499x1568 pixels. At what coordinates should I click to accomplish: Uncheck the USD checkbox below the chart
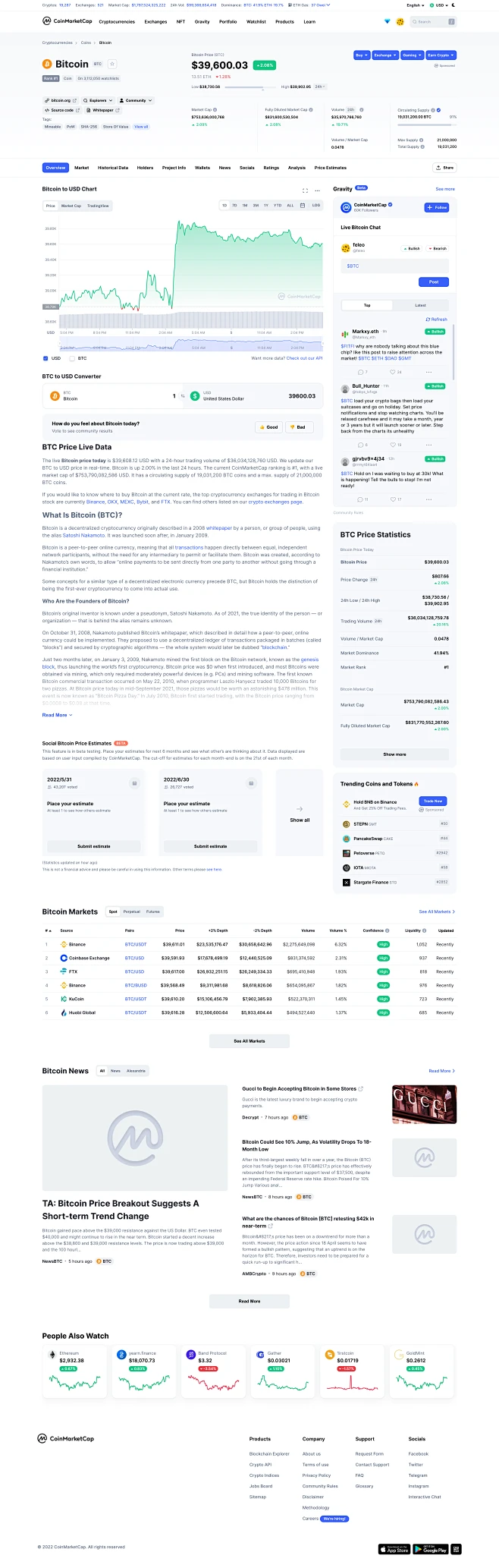46,358
